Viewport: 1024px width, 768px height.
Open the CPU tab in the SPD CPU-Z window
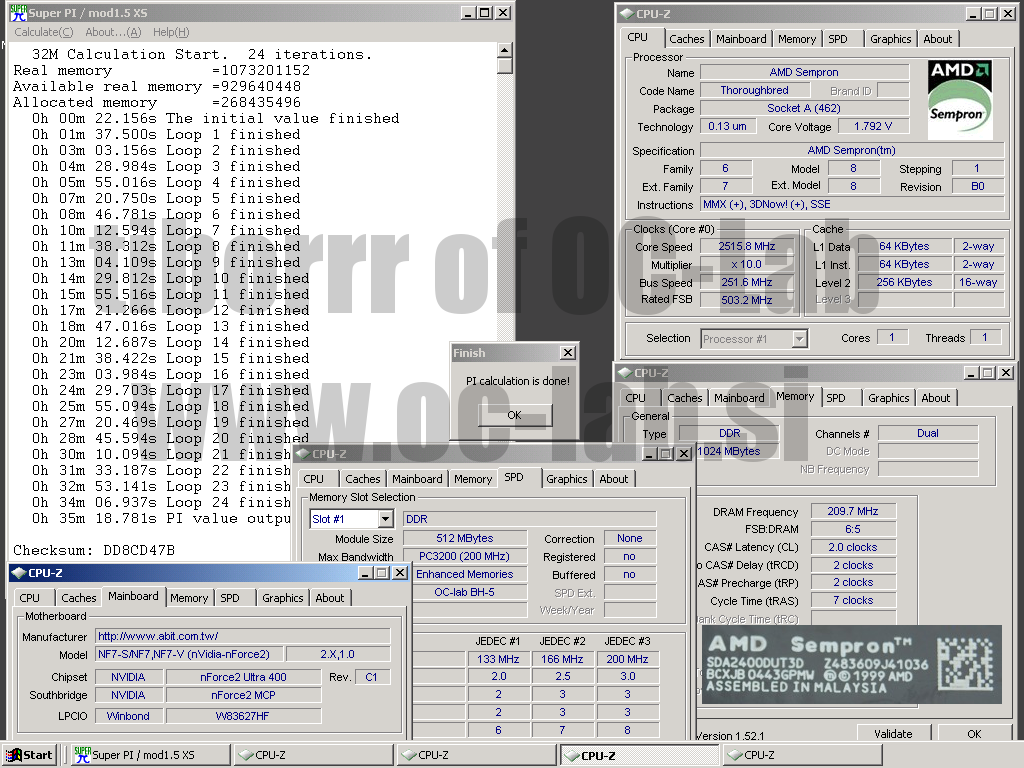pos(313,479)
